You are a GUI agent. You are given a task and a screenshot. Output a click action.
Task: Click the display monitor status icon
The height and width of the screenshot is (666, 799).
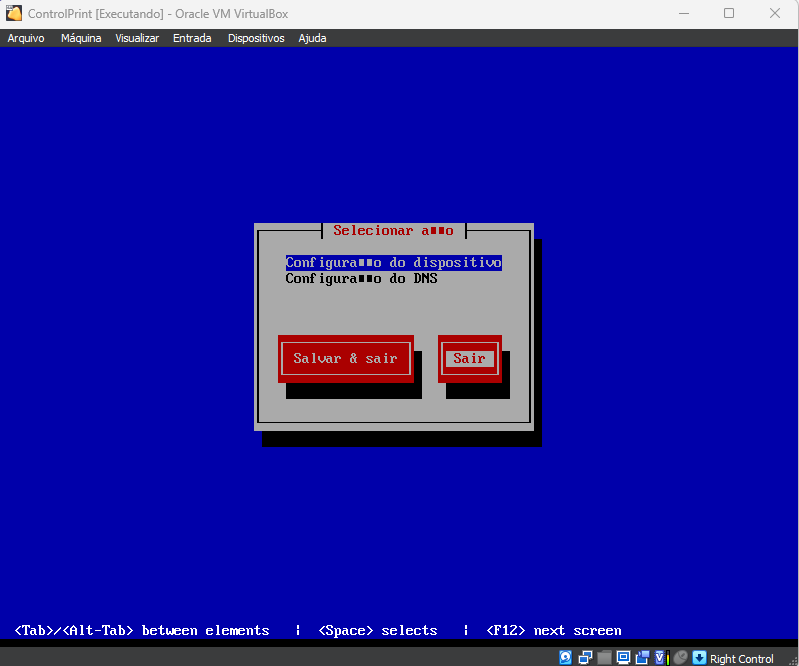(623, 658)
